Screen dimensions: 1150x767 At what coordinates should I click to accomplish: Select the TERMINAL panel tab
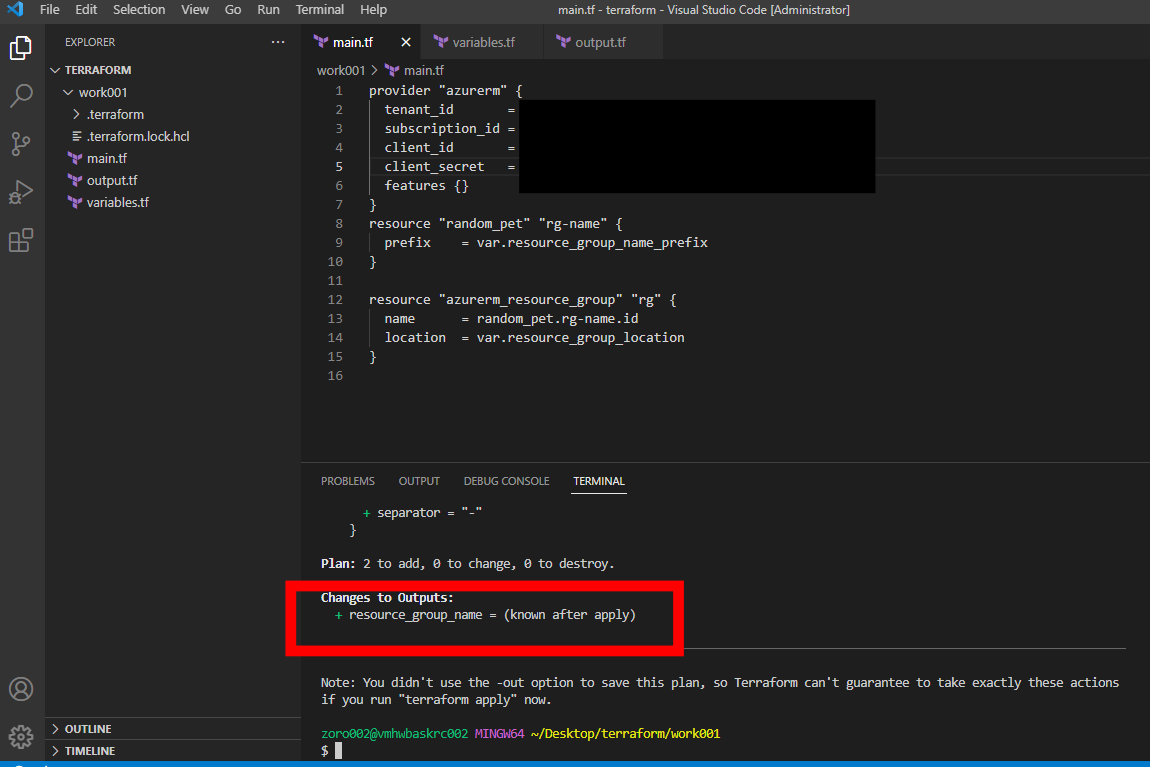[x=598, y=481]
